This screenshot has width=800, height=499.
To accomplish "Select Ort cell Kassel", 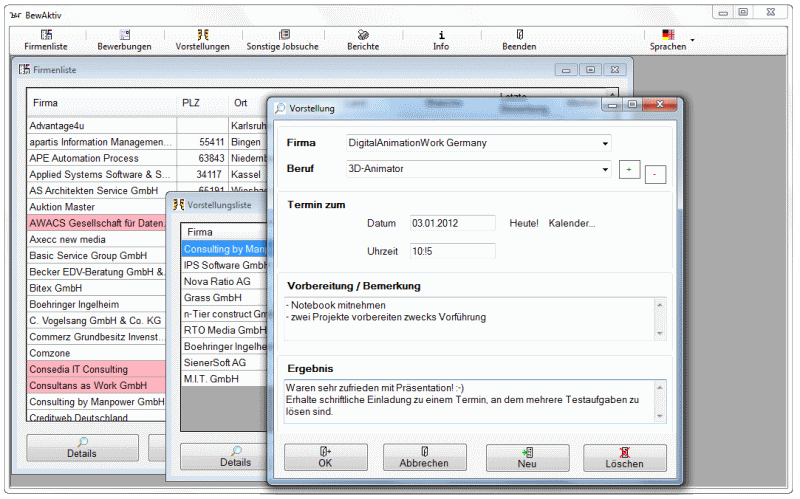I will [248, 174].
